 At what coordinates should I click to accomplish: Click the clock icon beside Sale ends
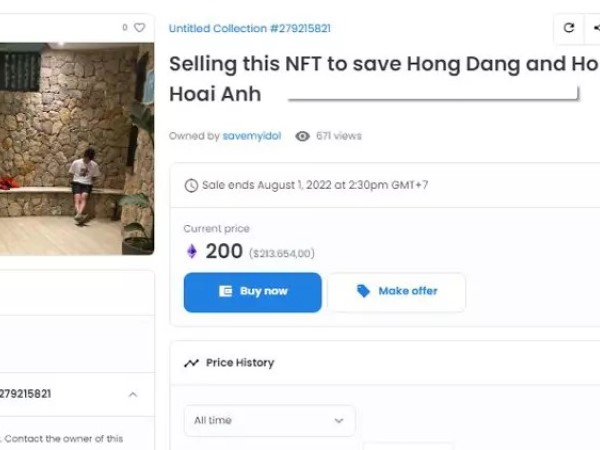click(191, 185)
